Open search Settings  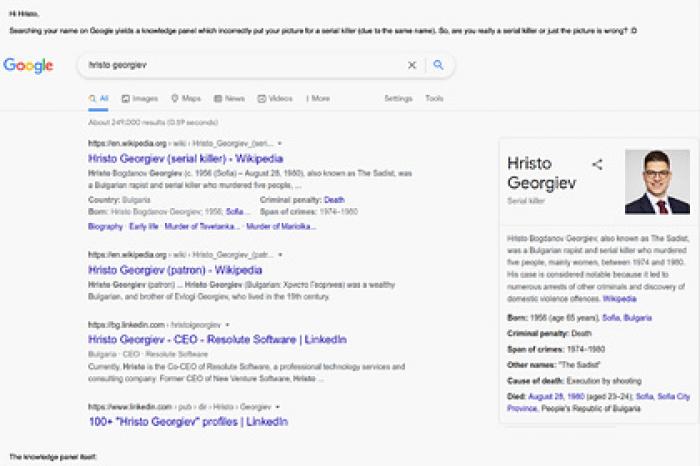coord(398,98)
